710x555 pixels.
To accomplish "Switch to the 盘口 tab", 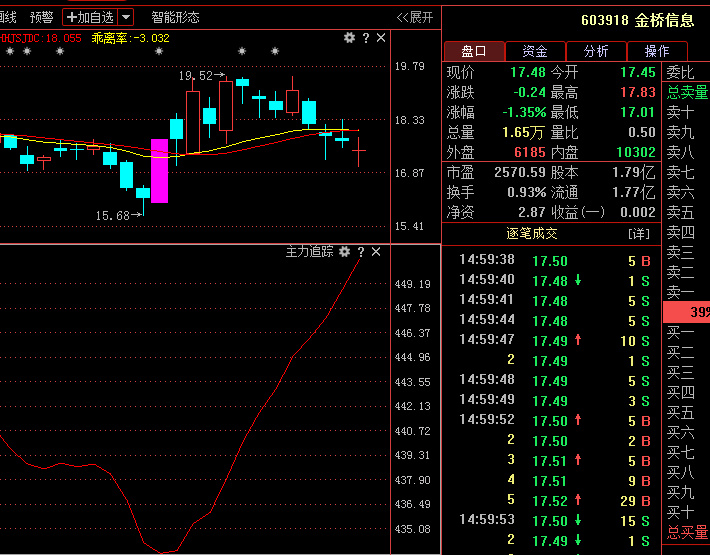I will tap(473, 51).
